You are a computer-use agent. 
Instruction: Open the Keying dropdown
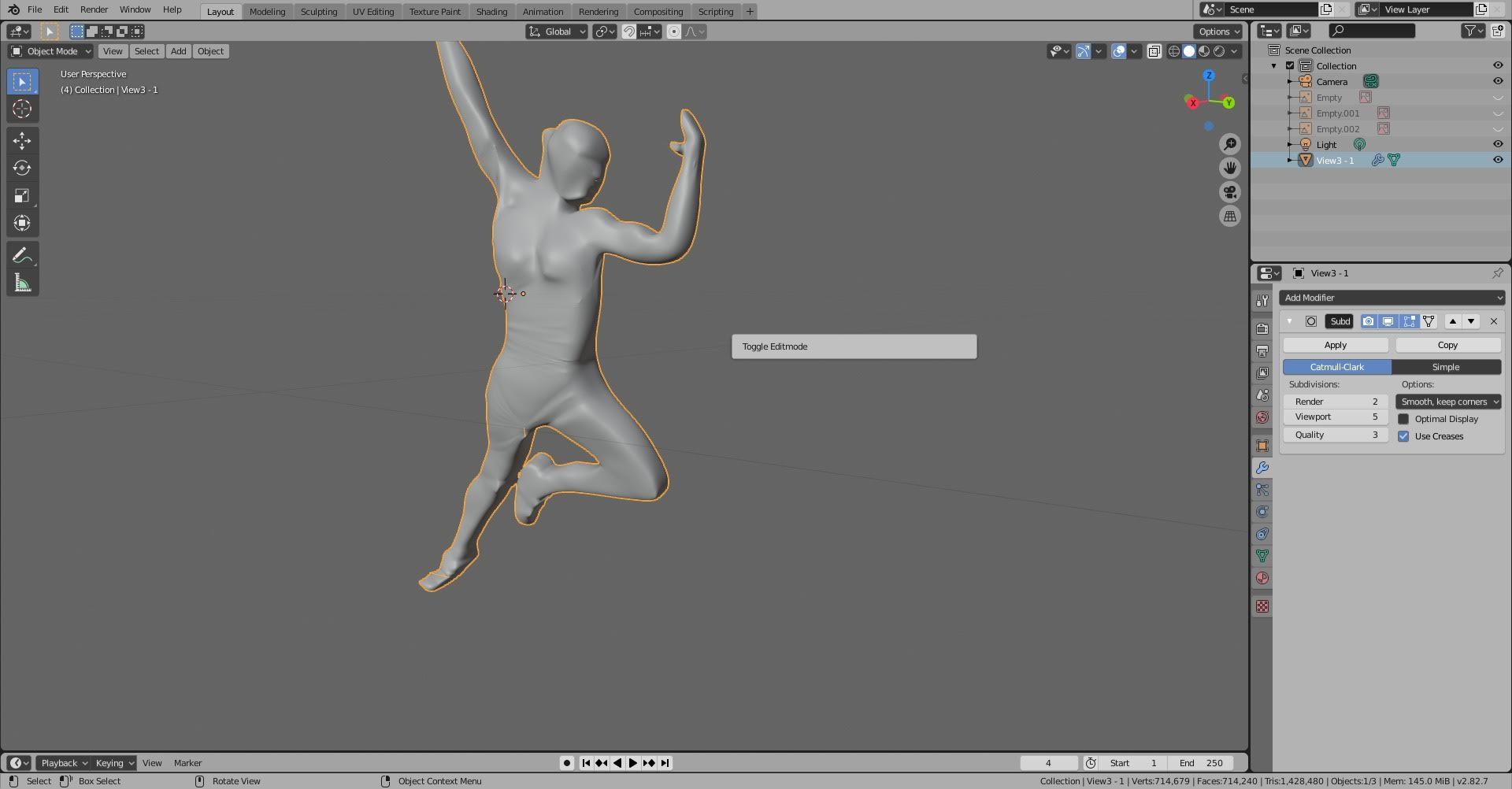click(114, 763)
